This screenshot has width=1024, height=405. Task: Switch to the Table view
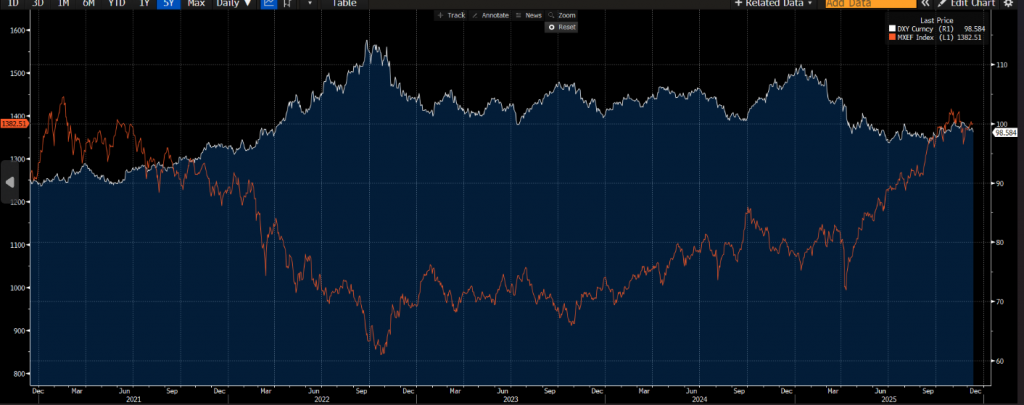[343, 4]
